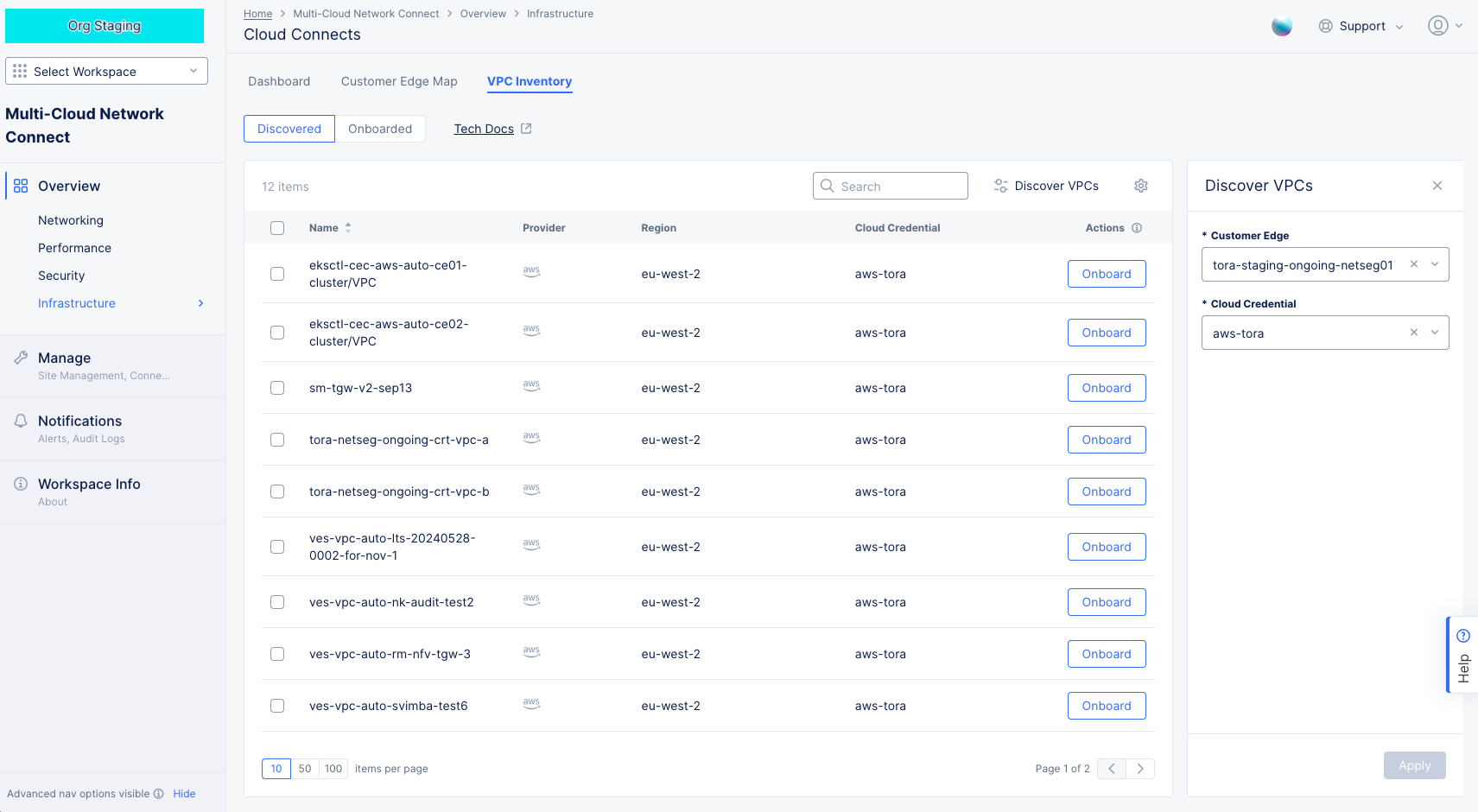Check the select-all checkbox in table header
This screenshot has height=812, width=1478.
277,227
